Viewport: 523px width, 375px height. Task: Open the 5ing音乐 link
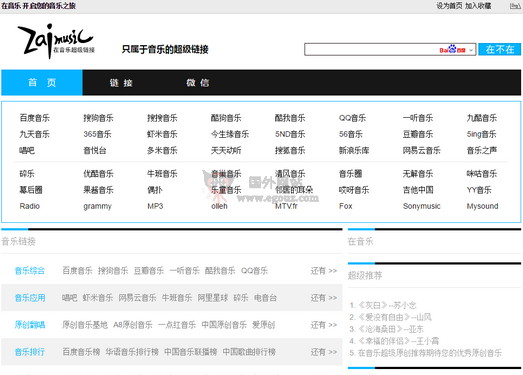coord(481,134)
